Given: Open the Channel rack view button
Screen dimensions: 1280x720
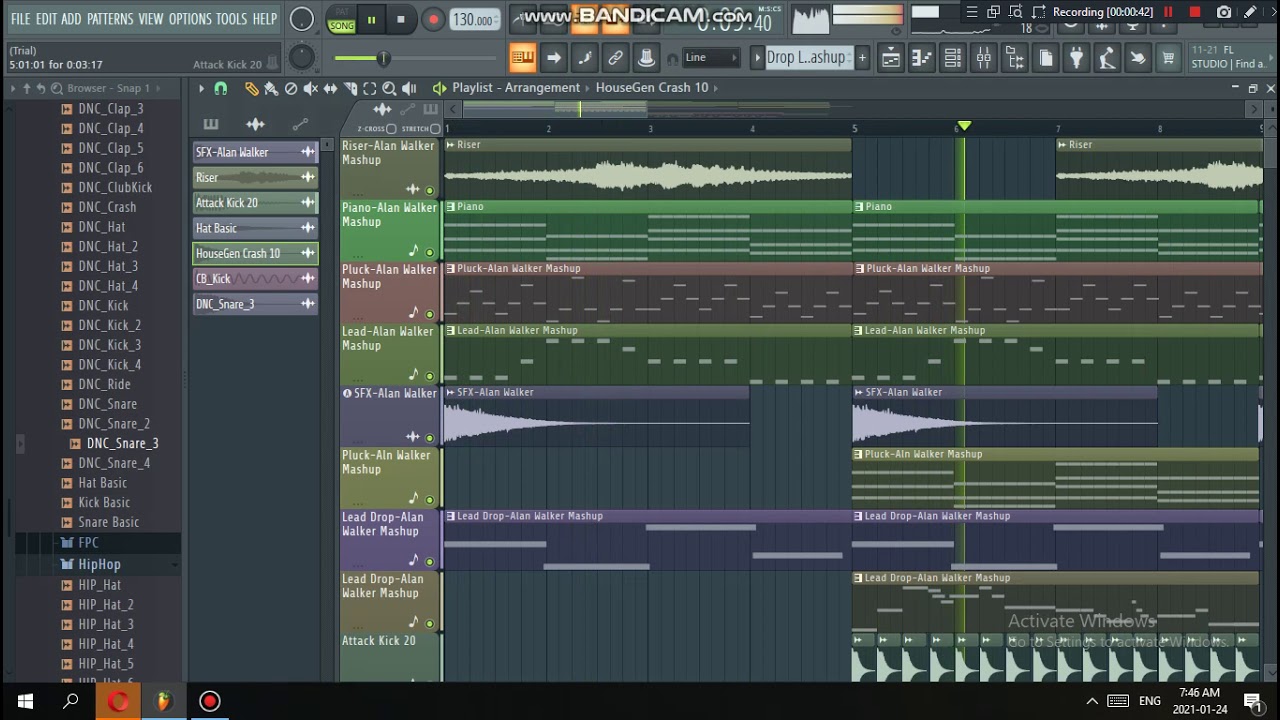Looking at the screenshot, I should click(953, 58).
